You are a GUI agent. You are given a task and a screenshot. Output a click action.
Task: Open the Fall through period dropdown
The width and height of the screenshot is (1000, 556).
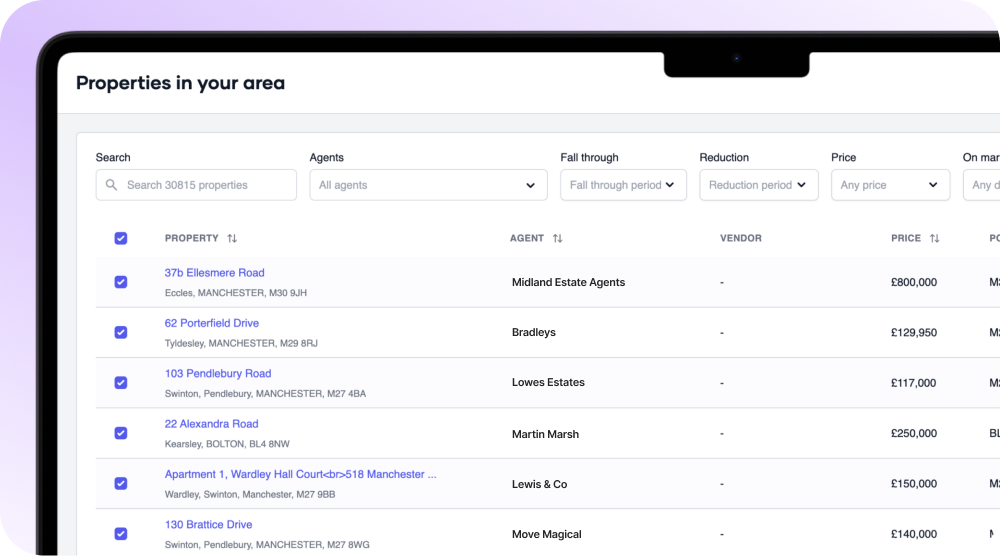[x=623, y=185]
